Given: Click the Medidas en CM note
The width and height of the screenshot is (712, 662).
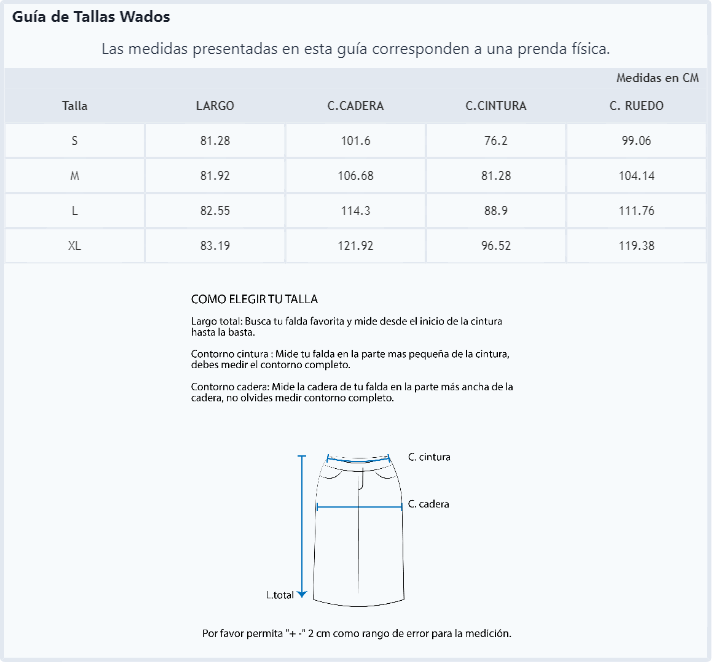Looking at the screenshot, I should click(657, 78).
